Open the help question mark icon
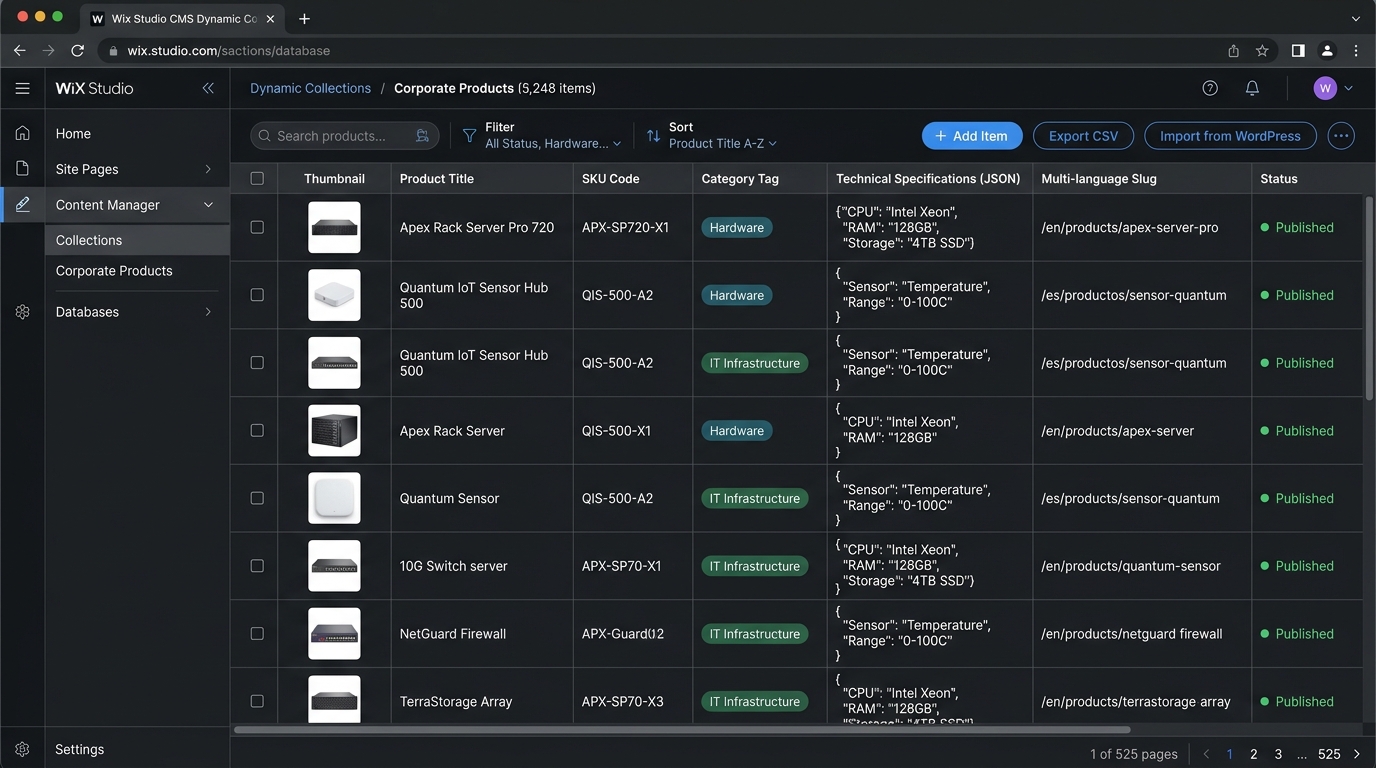This screenshot has width=1376, height=768. point(1210,88)
